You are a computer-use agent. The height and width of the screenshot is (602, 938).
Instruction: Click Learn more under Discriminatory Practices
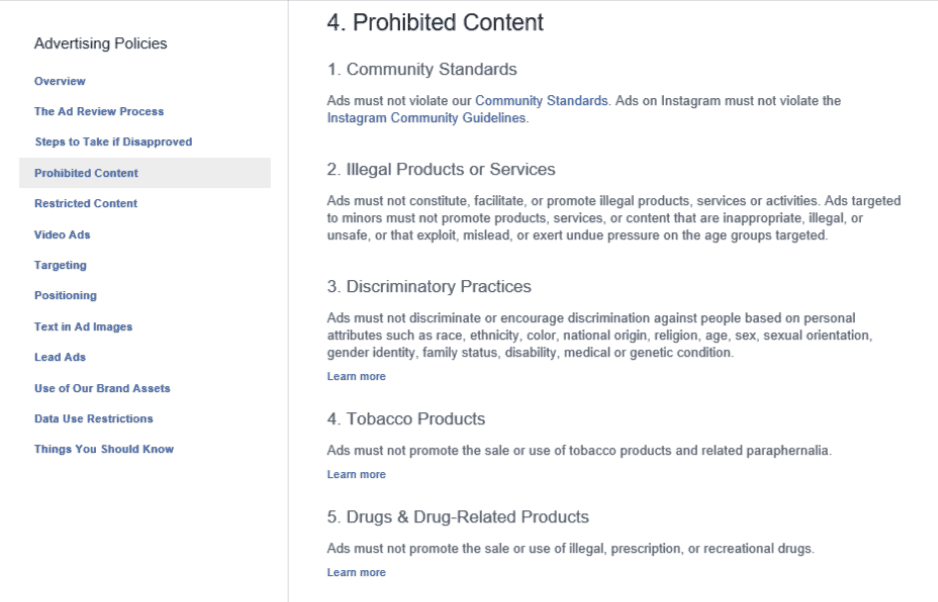(x=356, y=377)
